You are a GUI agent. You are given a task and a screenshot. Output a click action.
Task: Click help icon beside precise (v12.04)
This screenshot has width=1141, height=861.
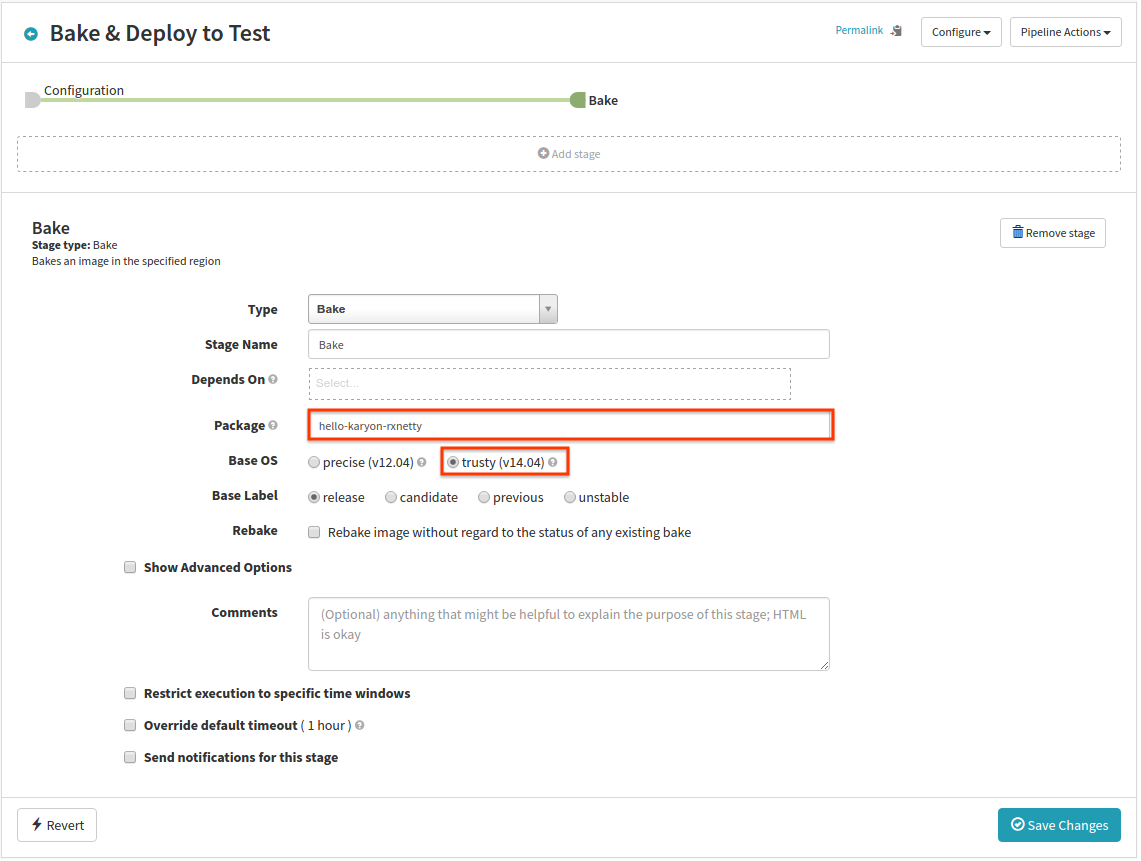[421, 462]
